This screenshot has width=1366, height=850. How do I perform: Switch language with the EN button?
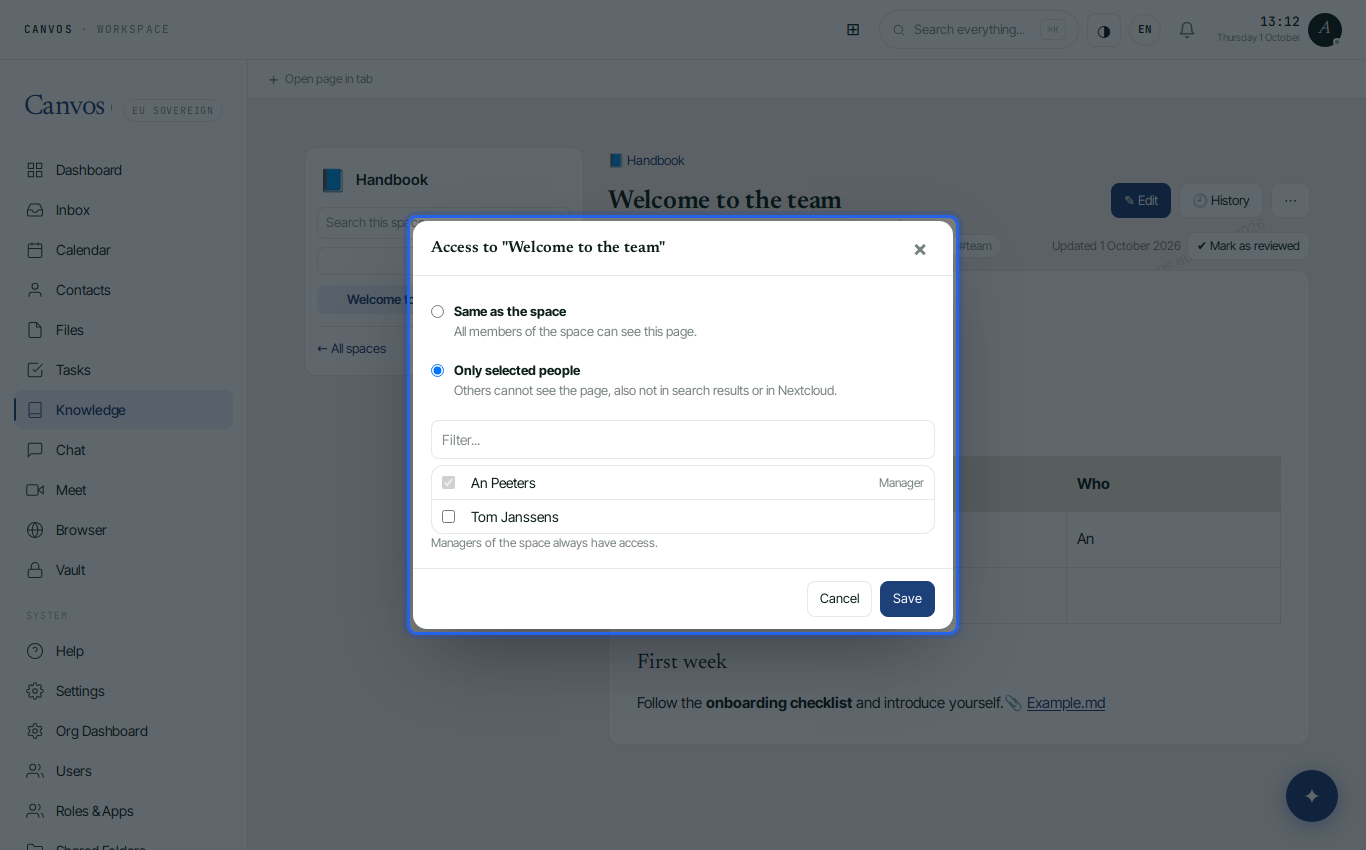1145,30
